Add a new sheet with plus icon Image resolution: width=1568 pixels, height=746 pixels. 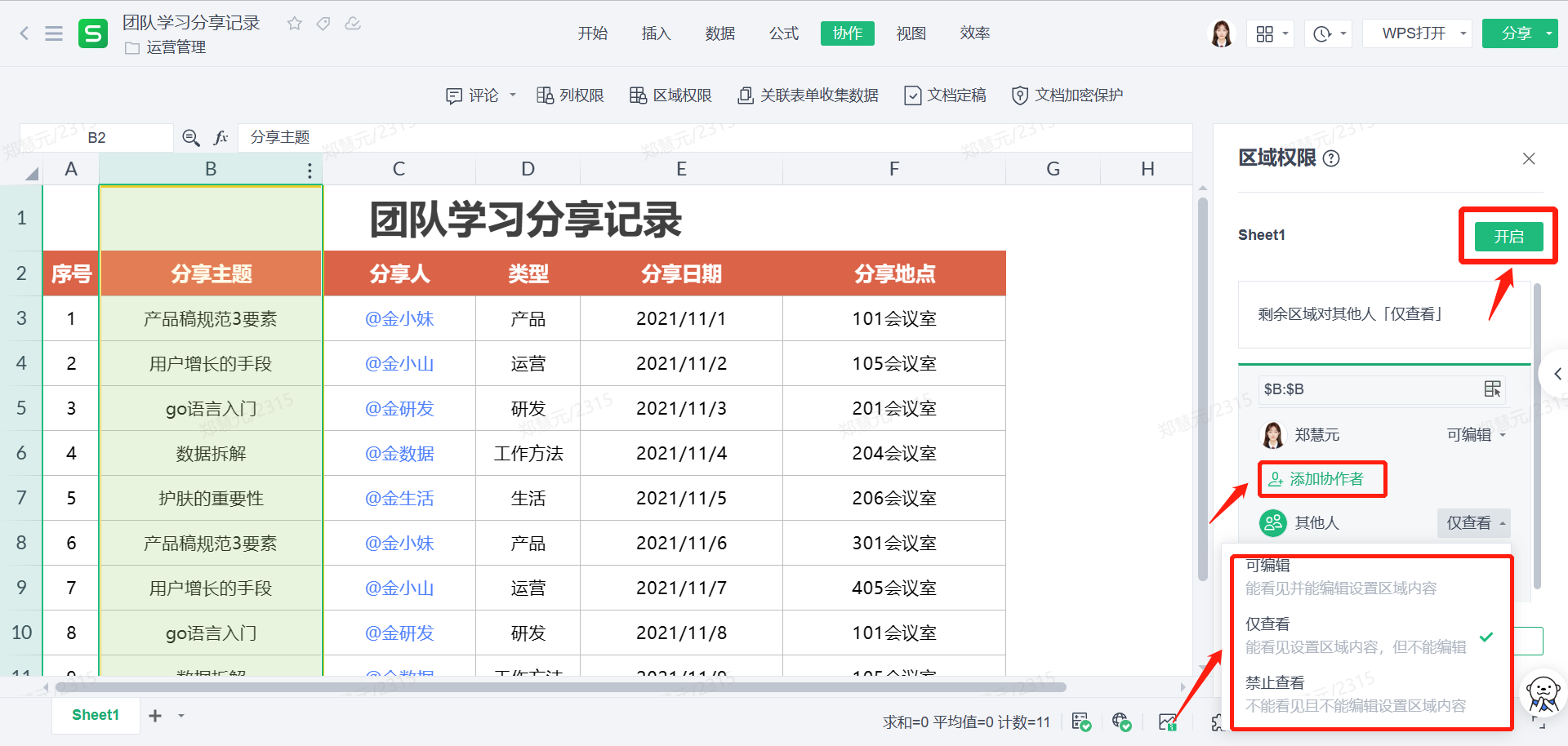155,716
